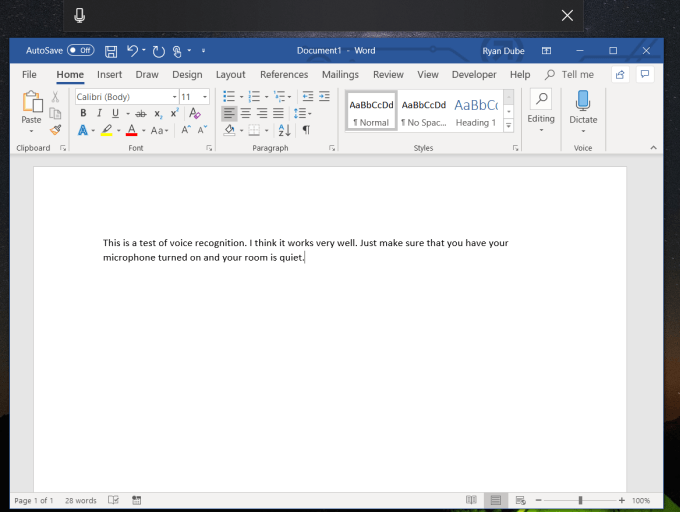Screen dimensions: 680x512
Task: Toggle right text alignment
Action: (x=262, y=114)
